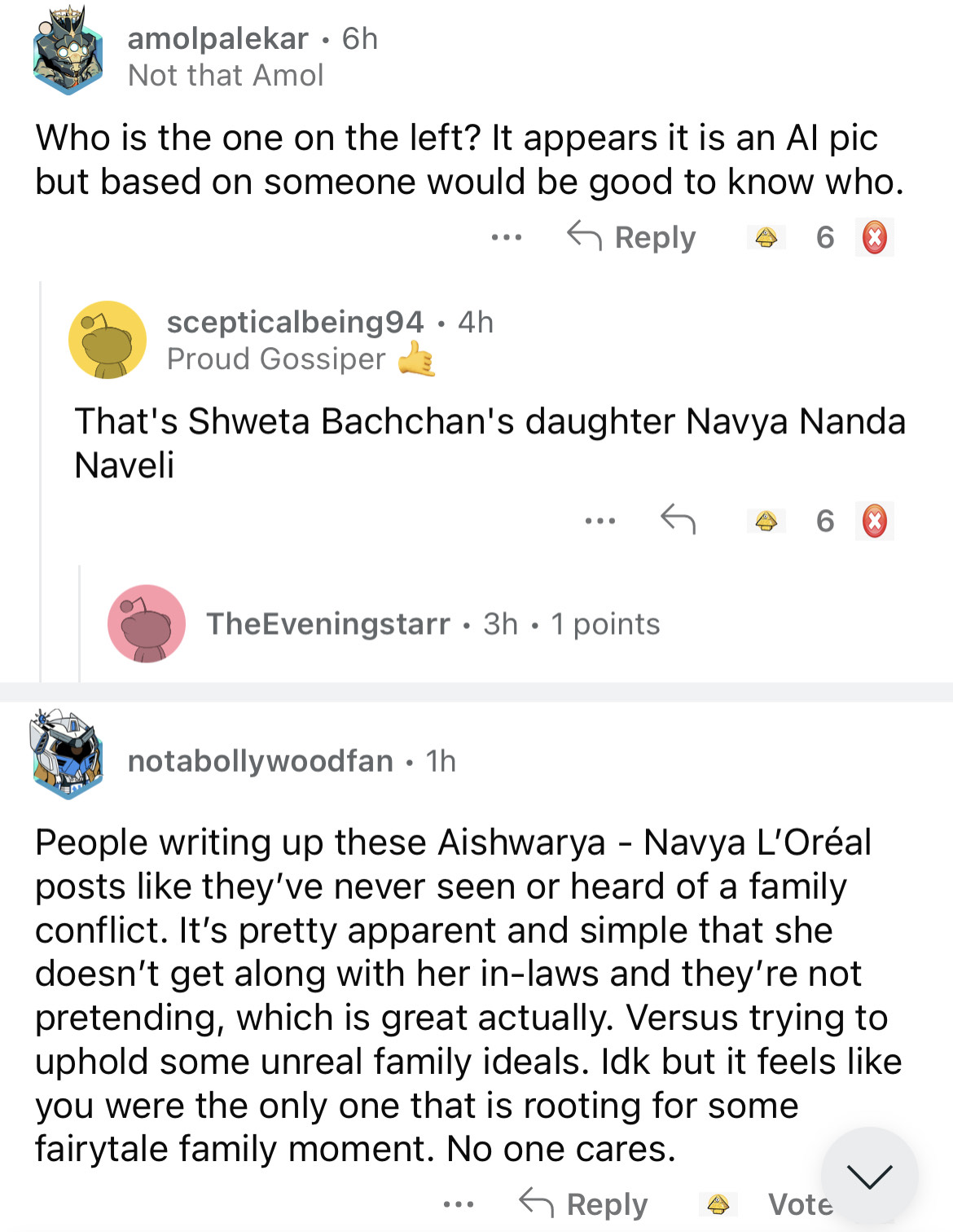
Task: Downvote amolpalekar's comment
Action: (874, 238)
